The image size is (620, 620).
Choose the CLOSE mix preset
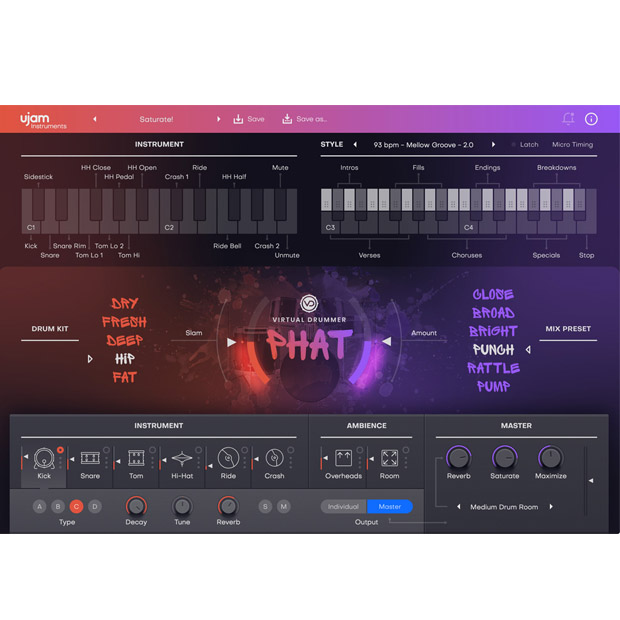pyautogui.click(x=493, y=294)
